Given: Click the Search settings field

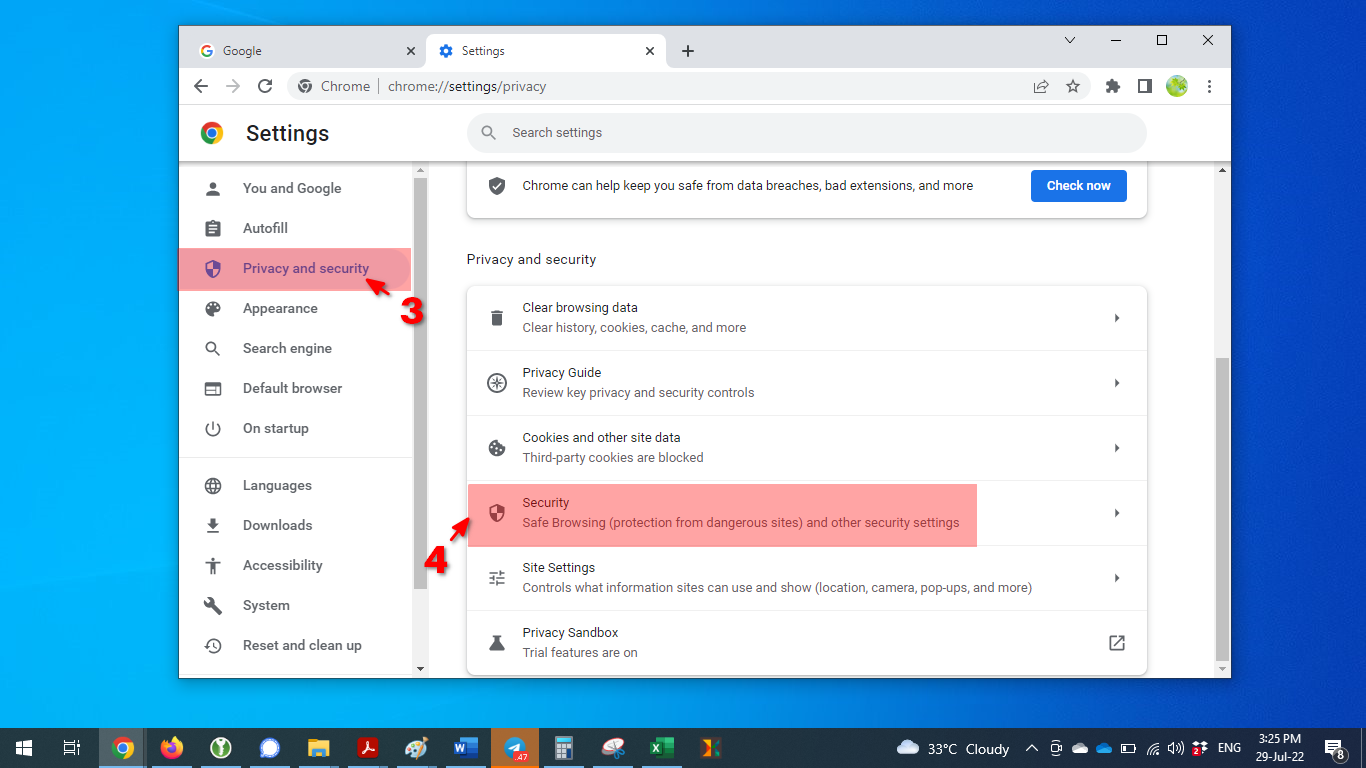Looking at the screenshot, I should click(806, 133).
